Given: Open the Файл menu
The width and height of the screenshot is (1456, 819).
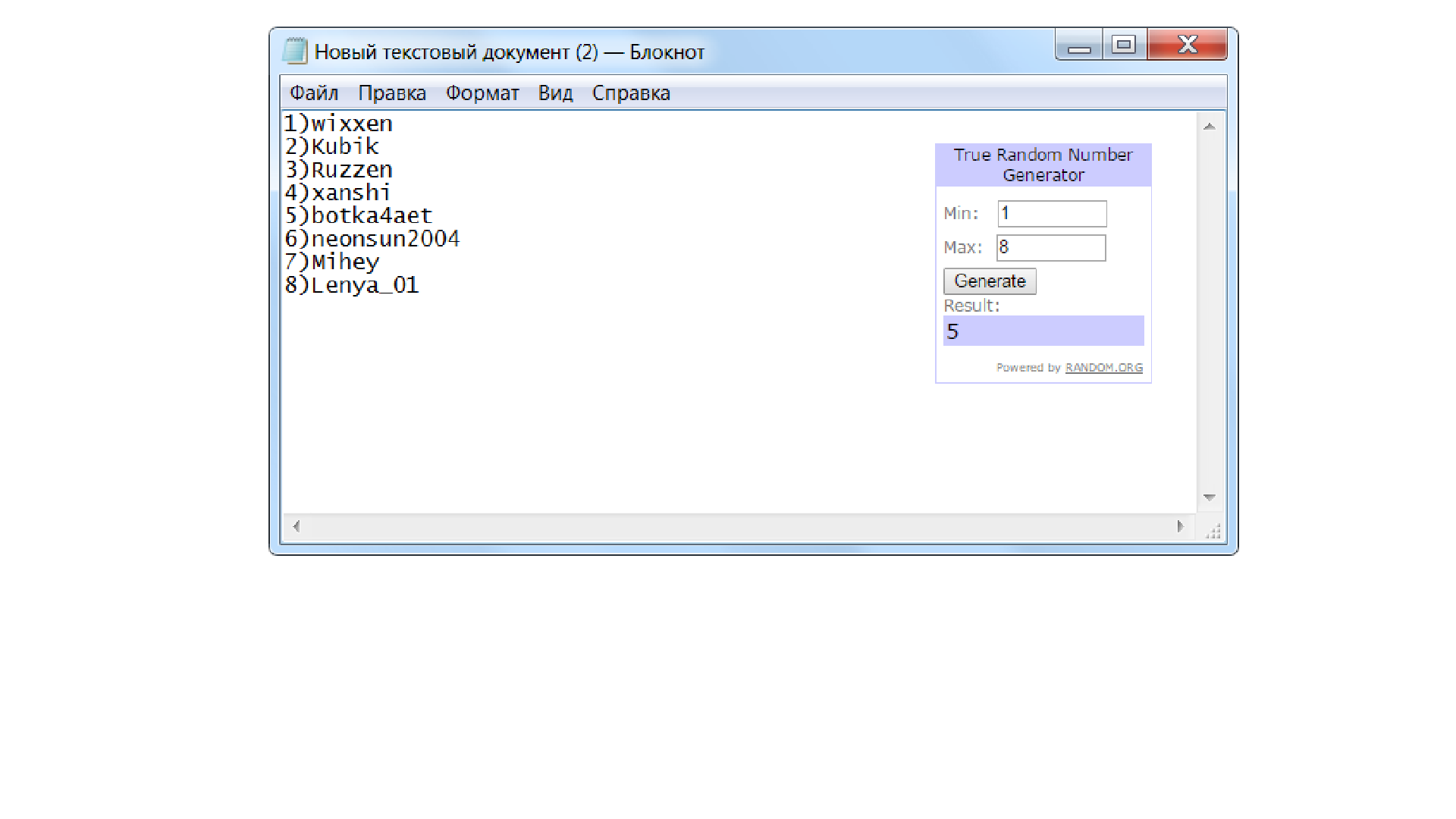Looking at the screenshot, I should (x=314, y=93).
